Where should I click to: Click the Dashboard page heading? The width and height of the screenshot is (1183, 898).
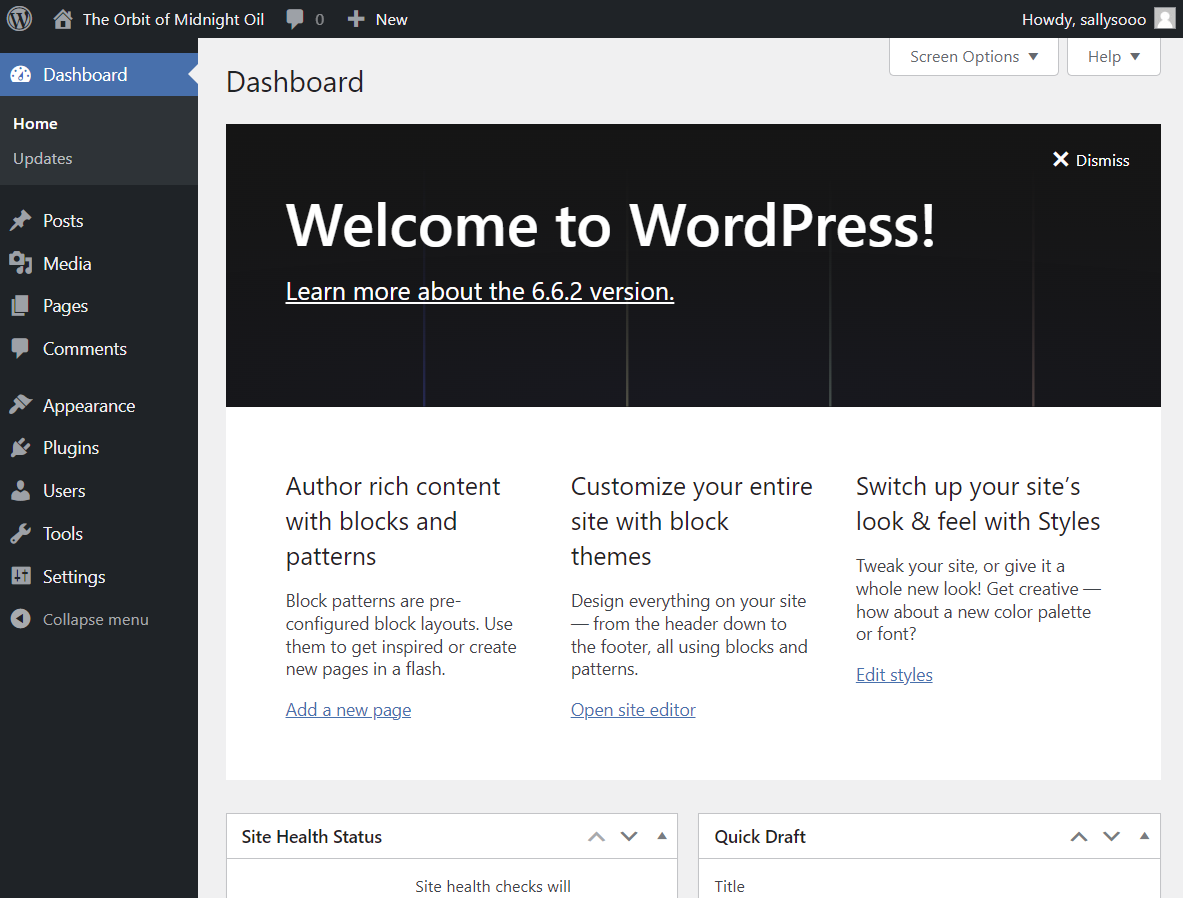295,81
